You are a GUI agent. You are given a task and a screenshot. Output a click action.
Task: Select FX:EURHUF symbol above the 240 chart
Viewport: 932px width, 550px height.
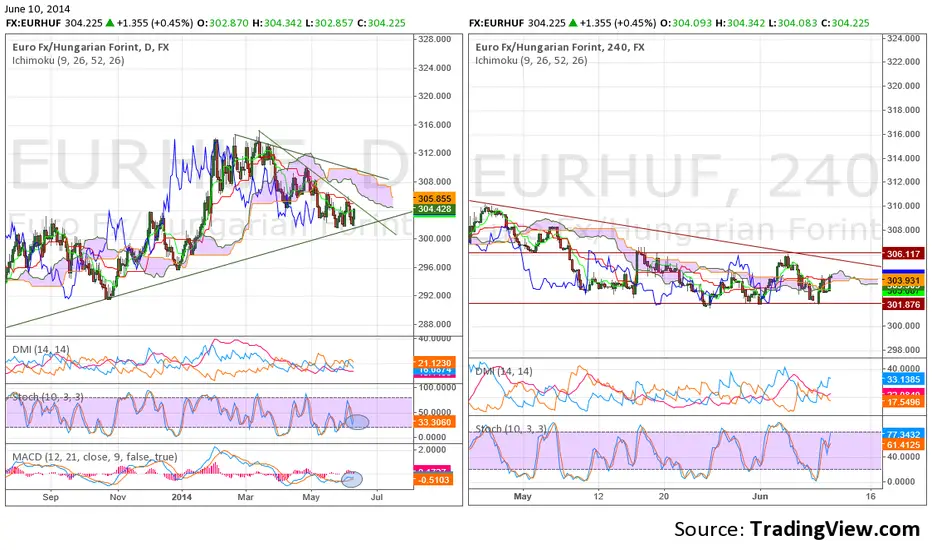[496, 23]
